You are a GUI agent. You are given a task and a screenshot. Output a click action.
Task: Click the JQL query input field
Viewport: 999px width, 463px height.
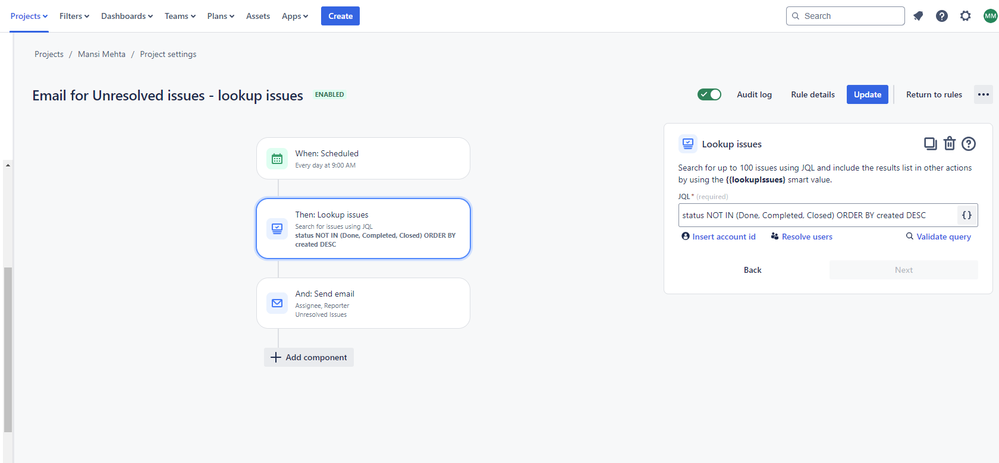(x=818, y=215)
